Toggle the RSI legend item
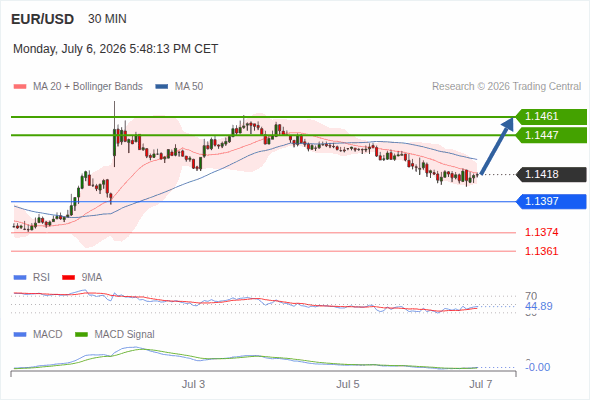 (32, 277)
